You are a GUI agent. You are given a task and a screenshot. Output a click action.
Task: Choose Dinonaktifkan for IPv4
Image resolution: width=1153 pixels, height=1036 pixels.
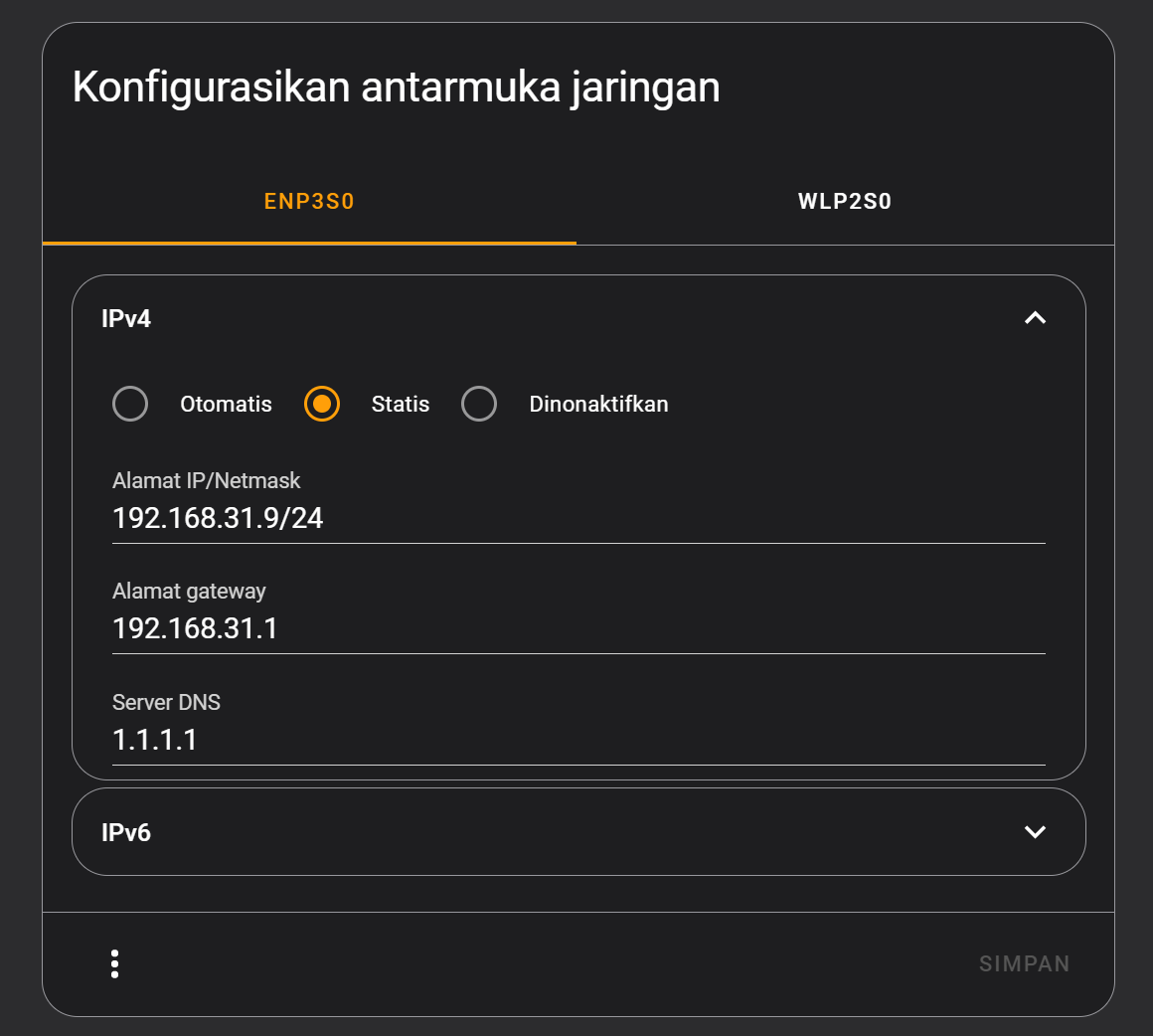coord(480,404)
